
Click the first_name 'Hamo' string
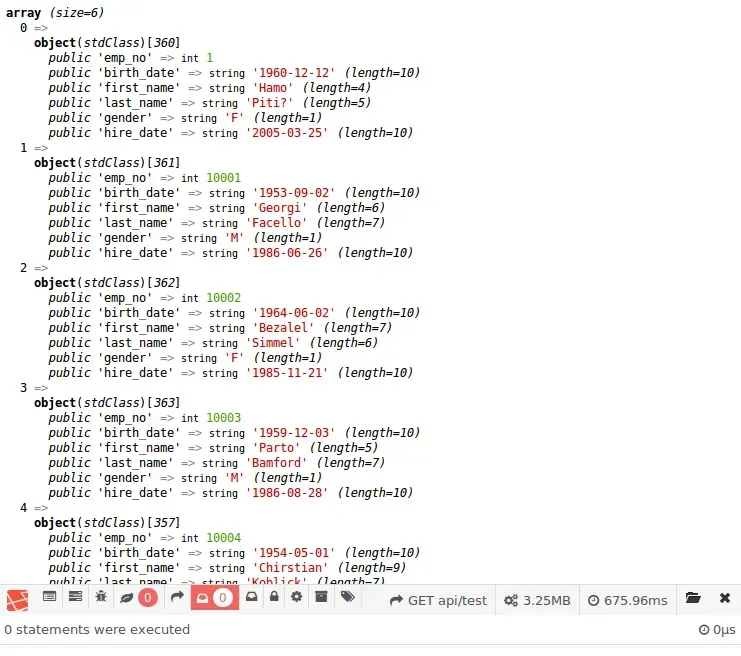pyautogui.click(x=273, y=88)
